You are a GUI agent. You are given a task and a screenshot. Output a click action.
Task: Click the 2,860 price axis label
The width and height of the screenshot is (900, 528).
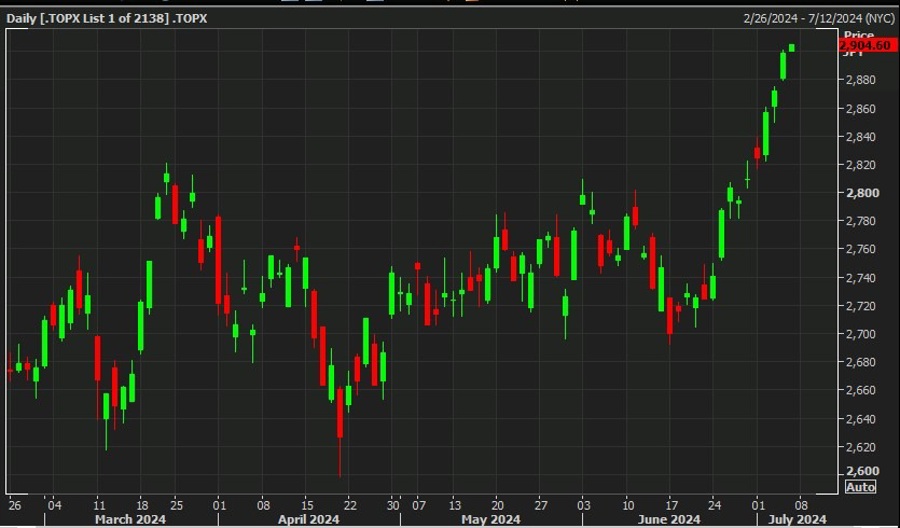pos(861,108)
